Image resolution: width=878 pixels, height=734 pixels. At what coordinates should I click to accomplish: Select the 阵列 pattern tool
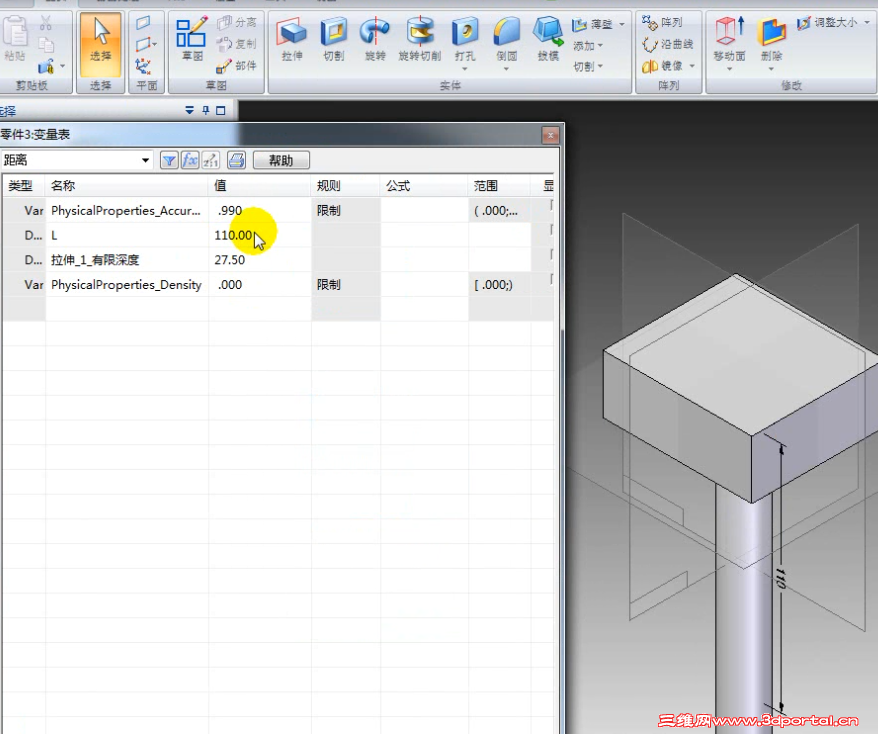(662, 22)
